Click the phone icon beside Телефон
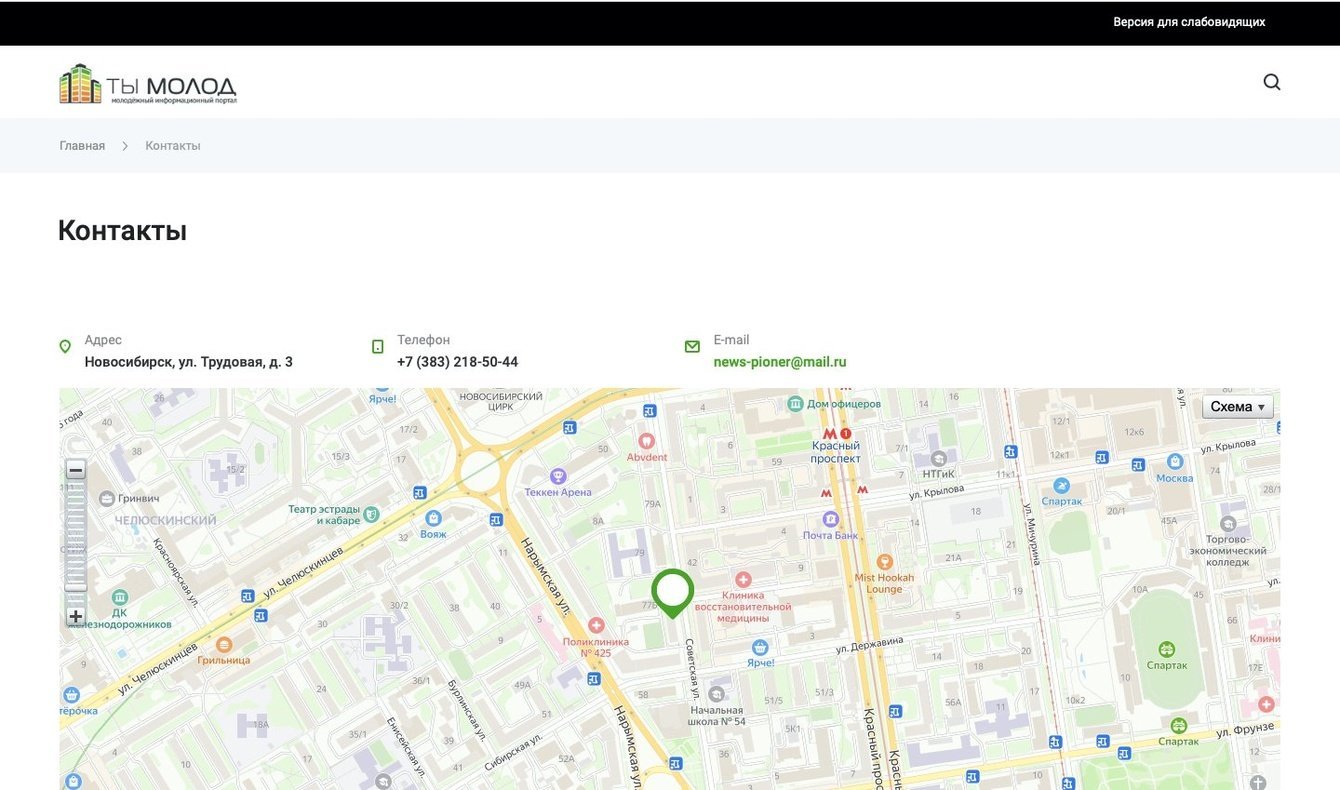 [378, 347]
